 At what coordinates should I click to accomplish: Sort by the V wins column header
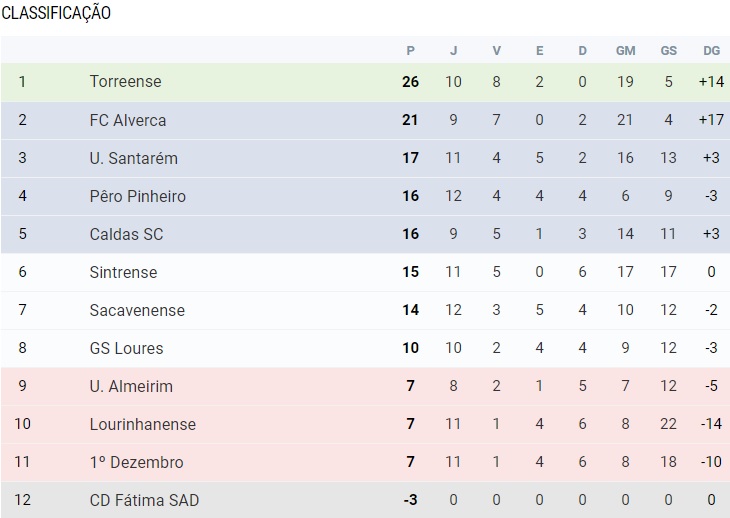(497, 51)
